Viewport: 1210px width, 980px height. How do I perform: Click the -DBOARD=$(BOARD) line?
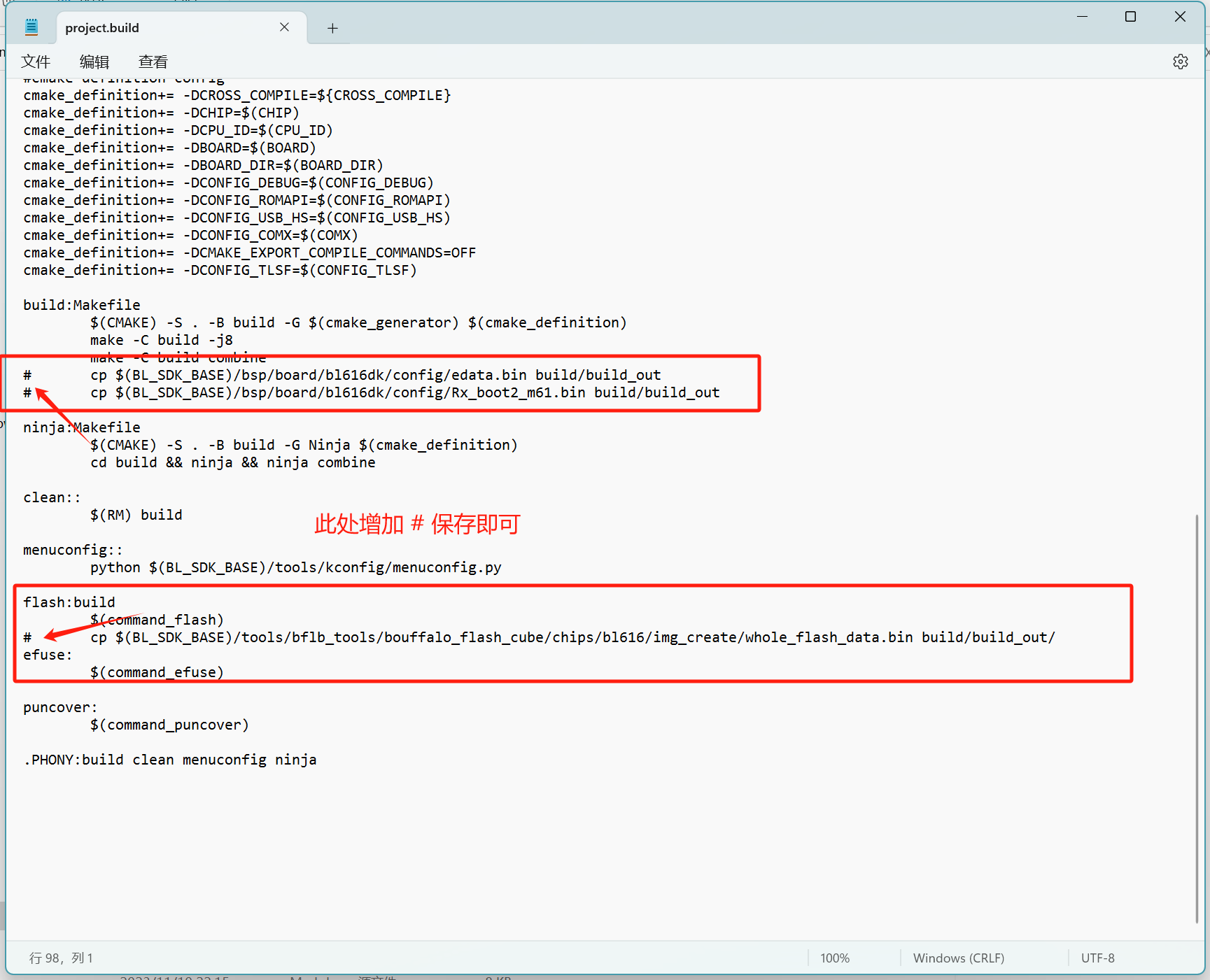170,148
